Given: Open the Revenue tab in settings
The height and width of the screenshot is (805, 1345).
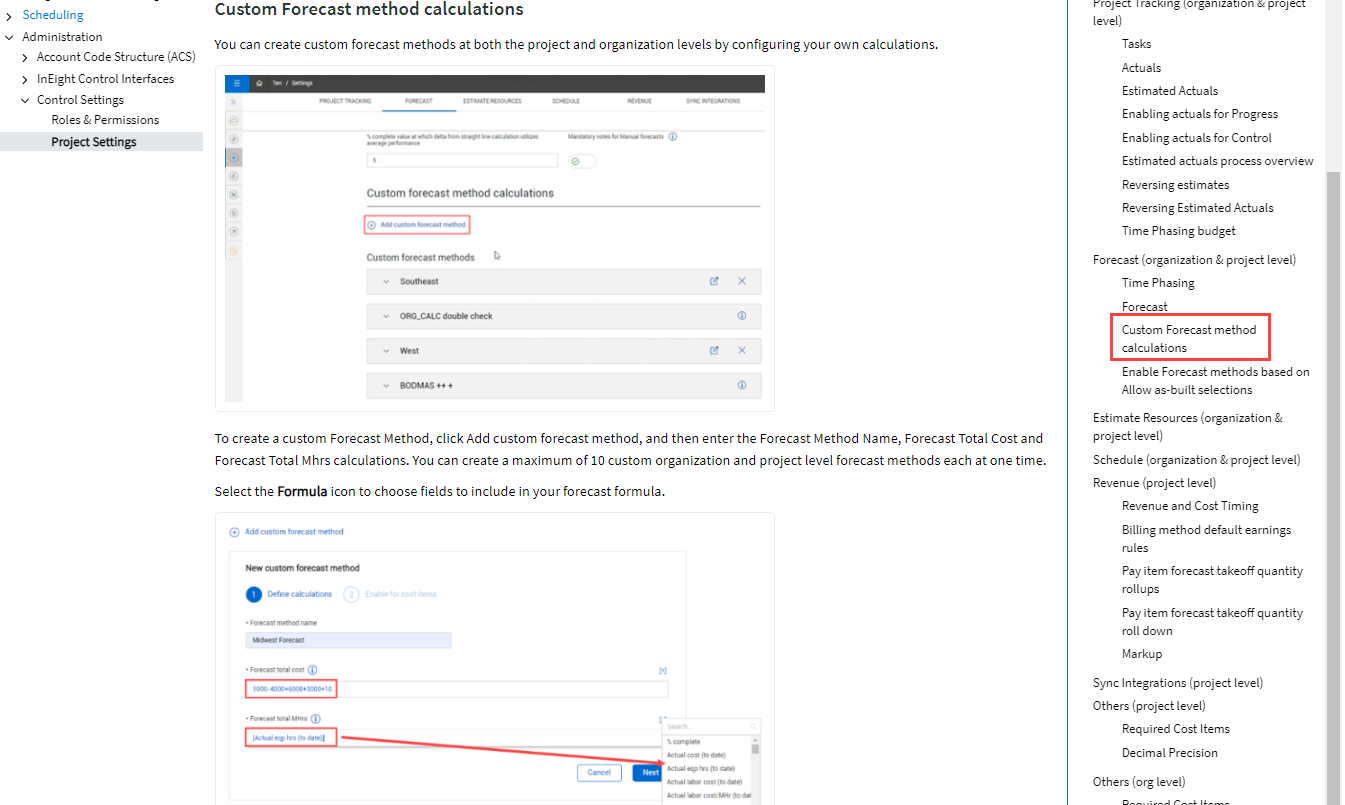Looking at the screenshot, I should tap(639, 101).
